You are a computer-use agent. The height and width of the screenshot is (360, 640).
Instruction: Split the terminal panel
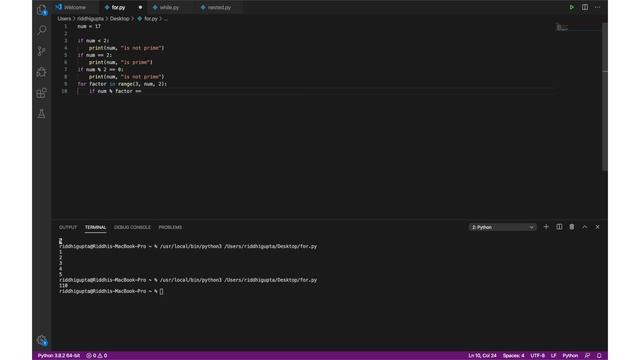(x=559, y=227)
